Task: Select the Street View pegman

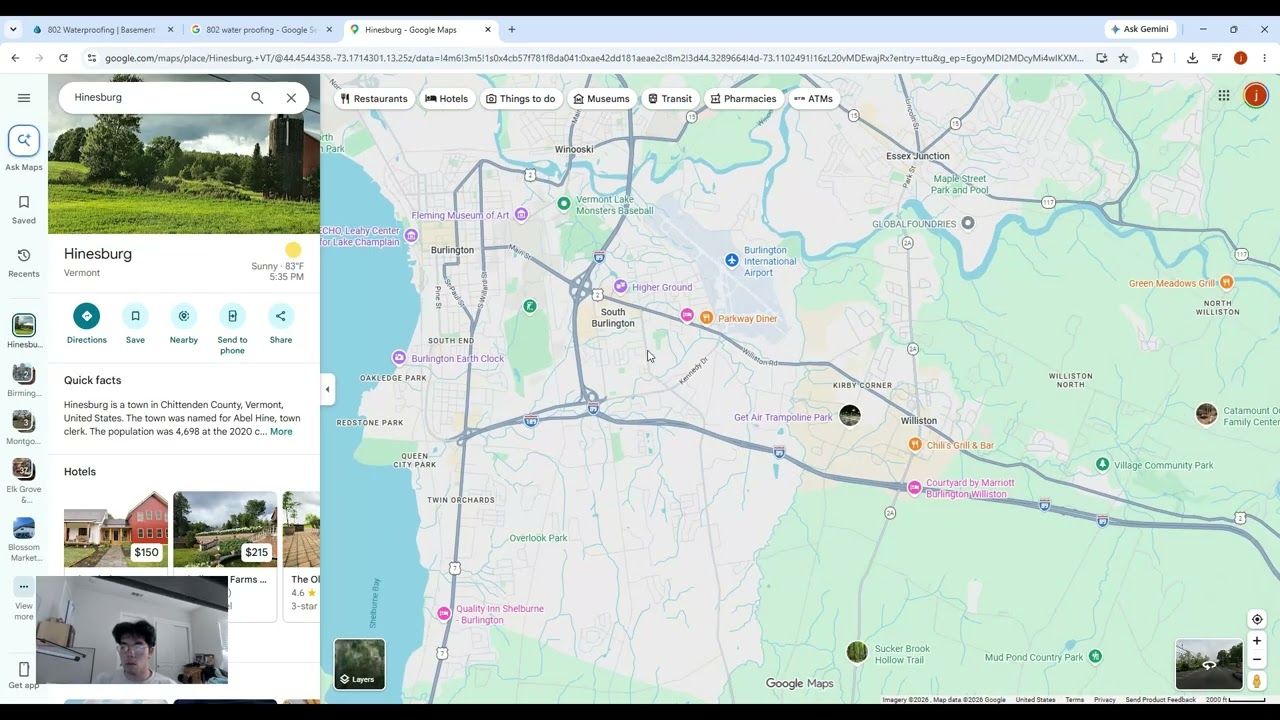Action: tap(1257, 681)
